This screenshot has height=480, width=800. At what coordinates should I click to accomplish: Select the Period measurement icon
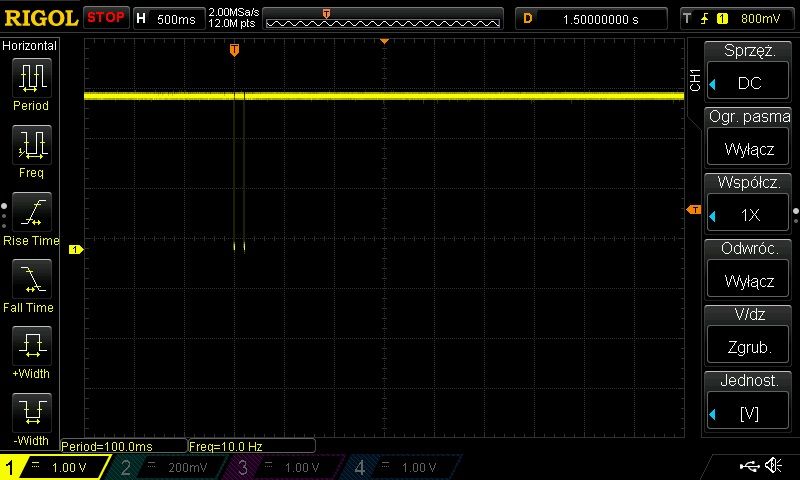[x=32, y=78]
